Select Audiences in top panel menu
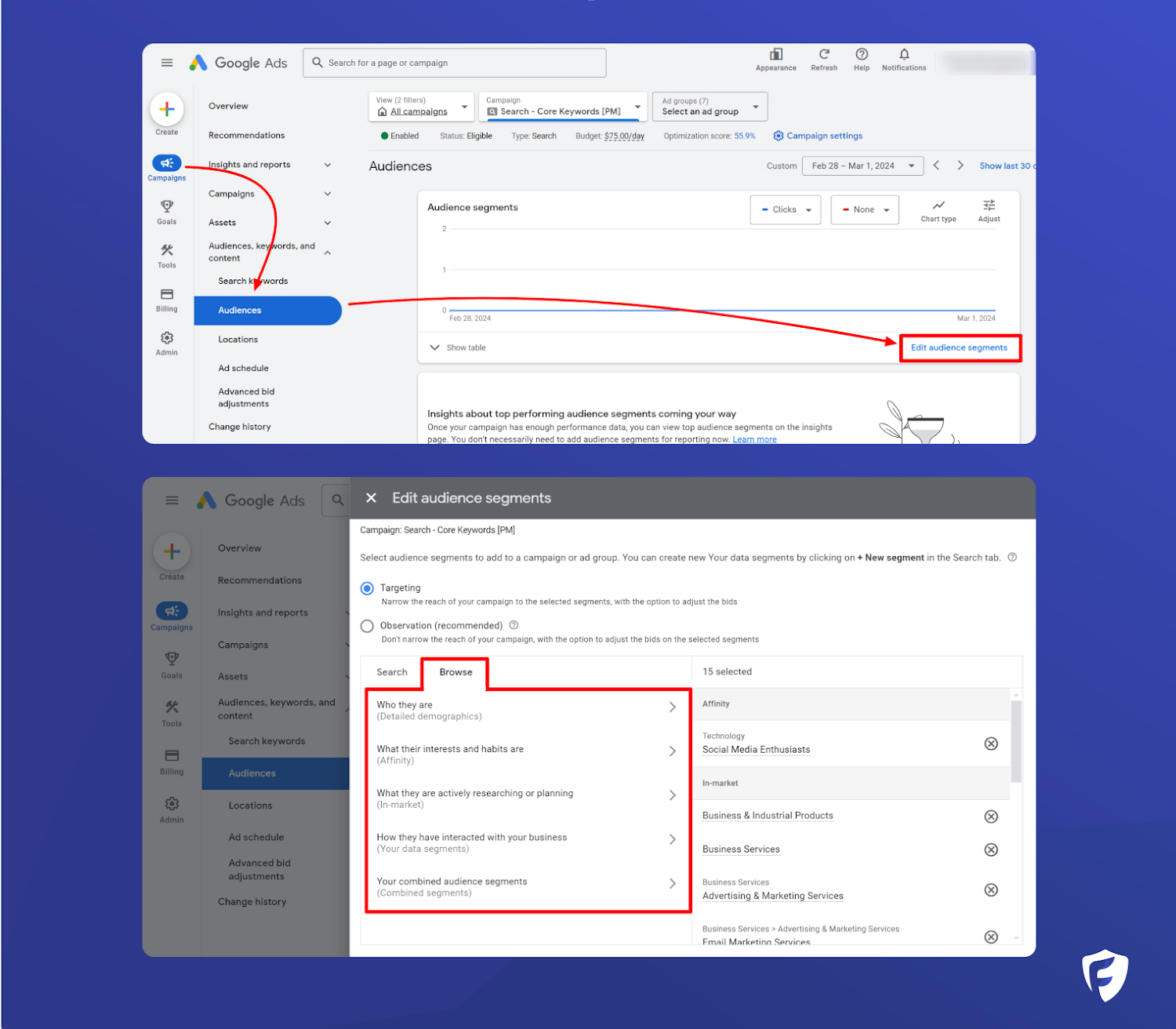Image resolution: width=1176 pixels, height=1029 pixels. [x=267, y=311]
